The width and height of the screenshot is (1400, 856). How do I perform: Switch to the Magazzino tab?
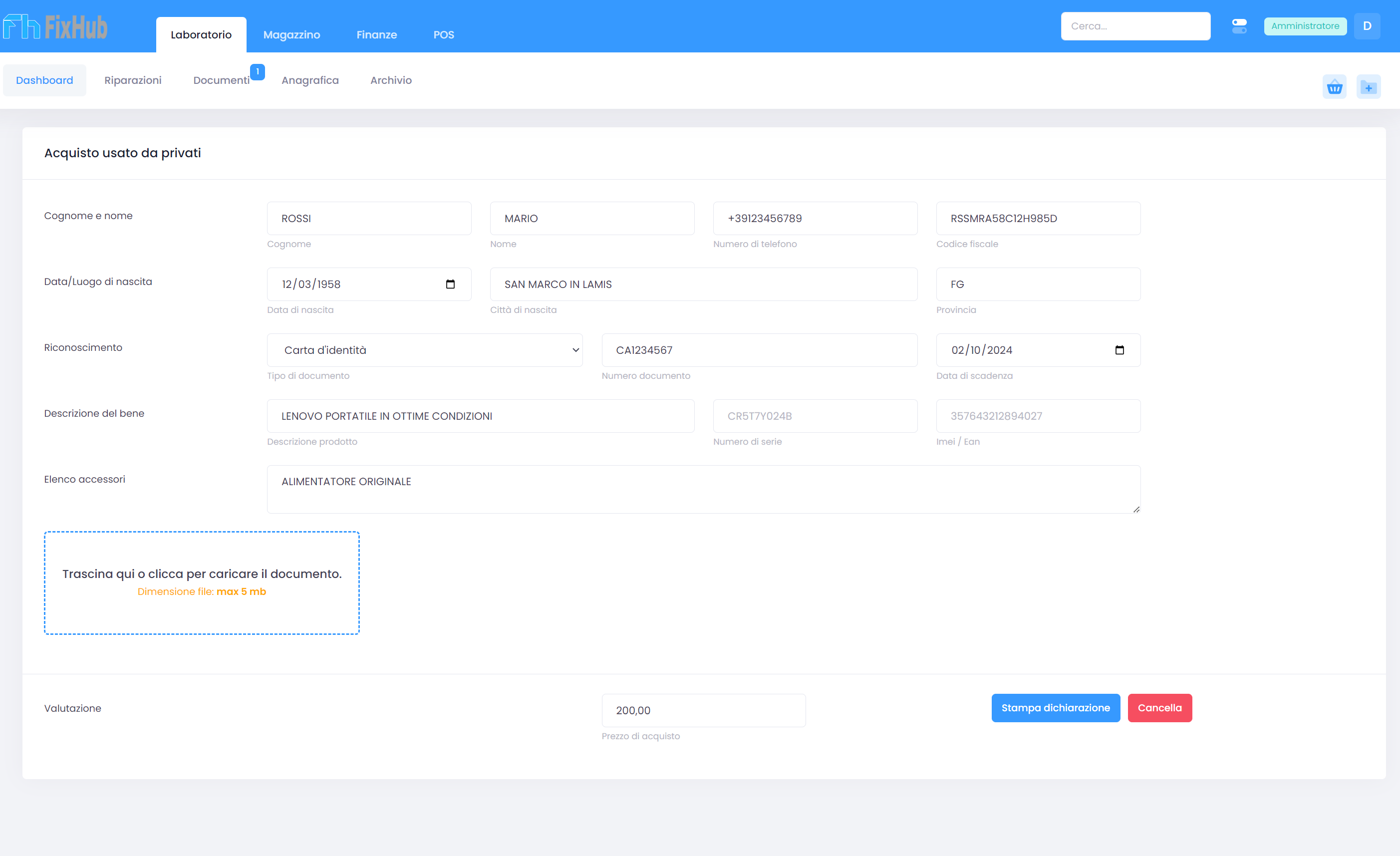[291, 34]
